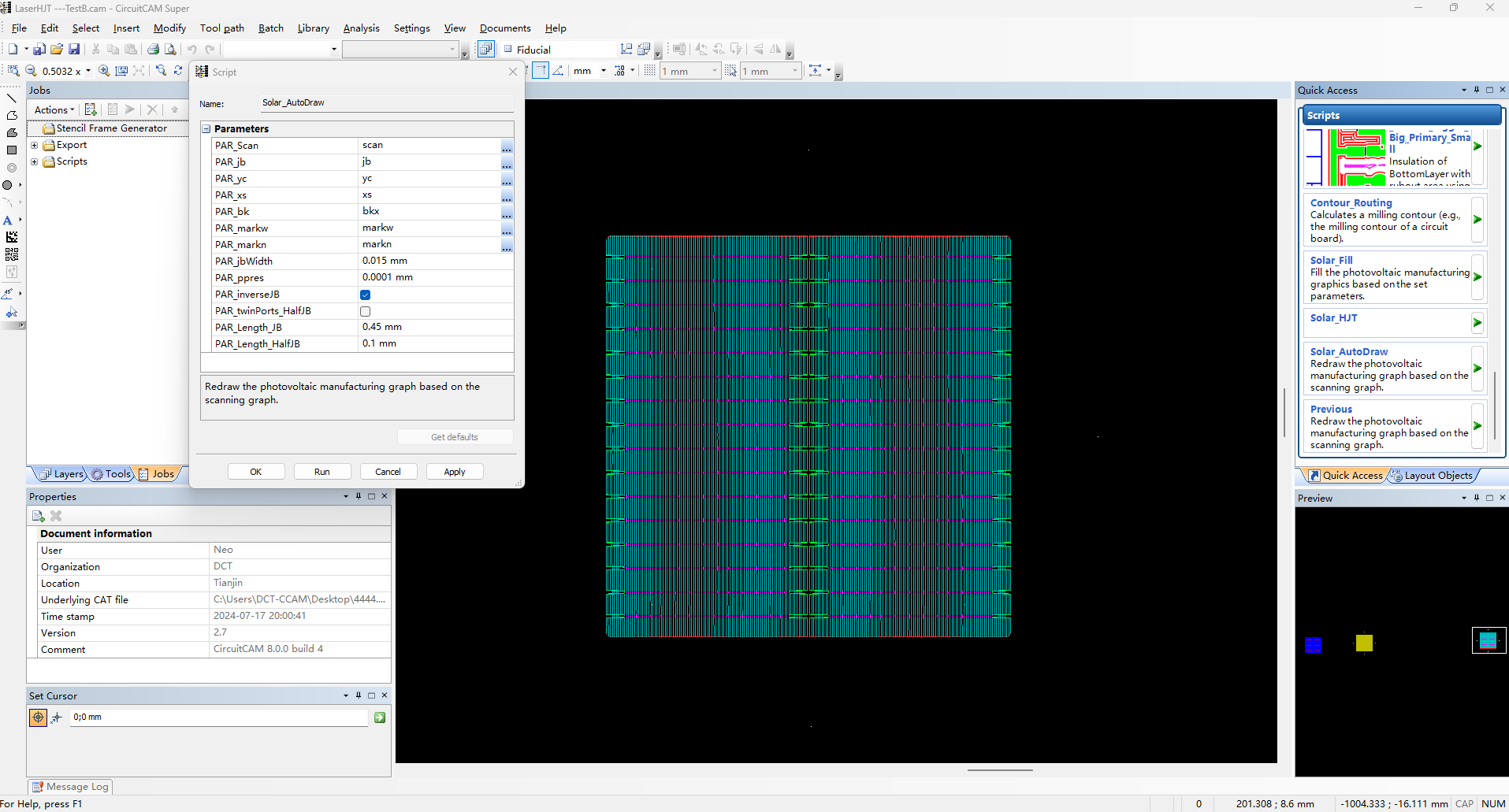The image size is (1509, 812).
Task: Run the Solar_AutoDraw script green arrow
Action: tap(1477, 369)
